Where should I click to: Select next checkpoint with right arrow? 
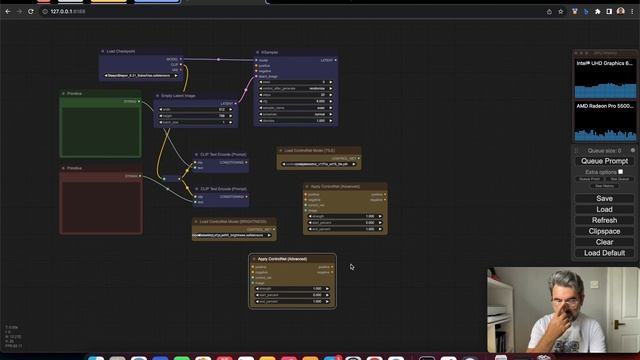[x=176, y=76]
